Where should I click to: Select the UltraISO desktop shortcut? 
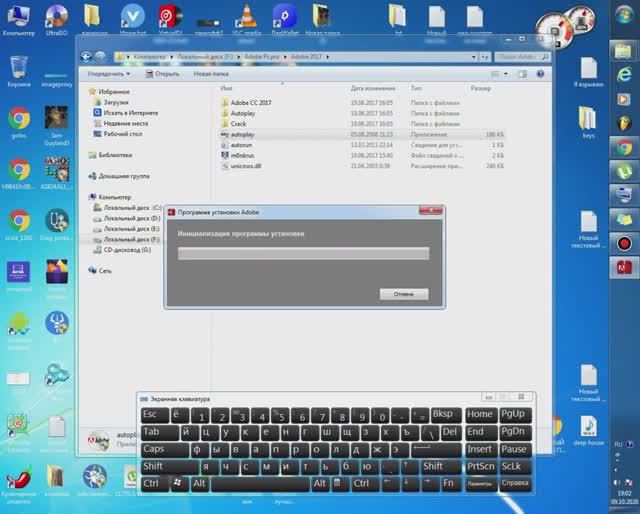click(x=56, y=20)
